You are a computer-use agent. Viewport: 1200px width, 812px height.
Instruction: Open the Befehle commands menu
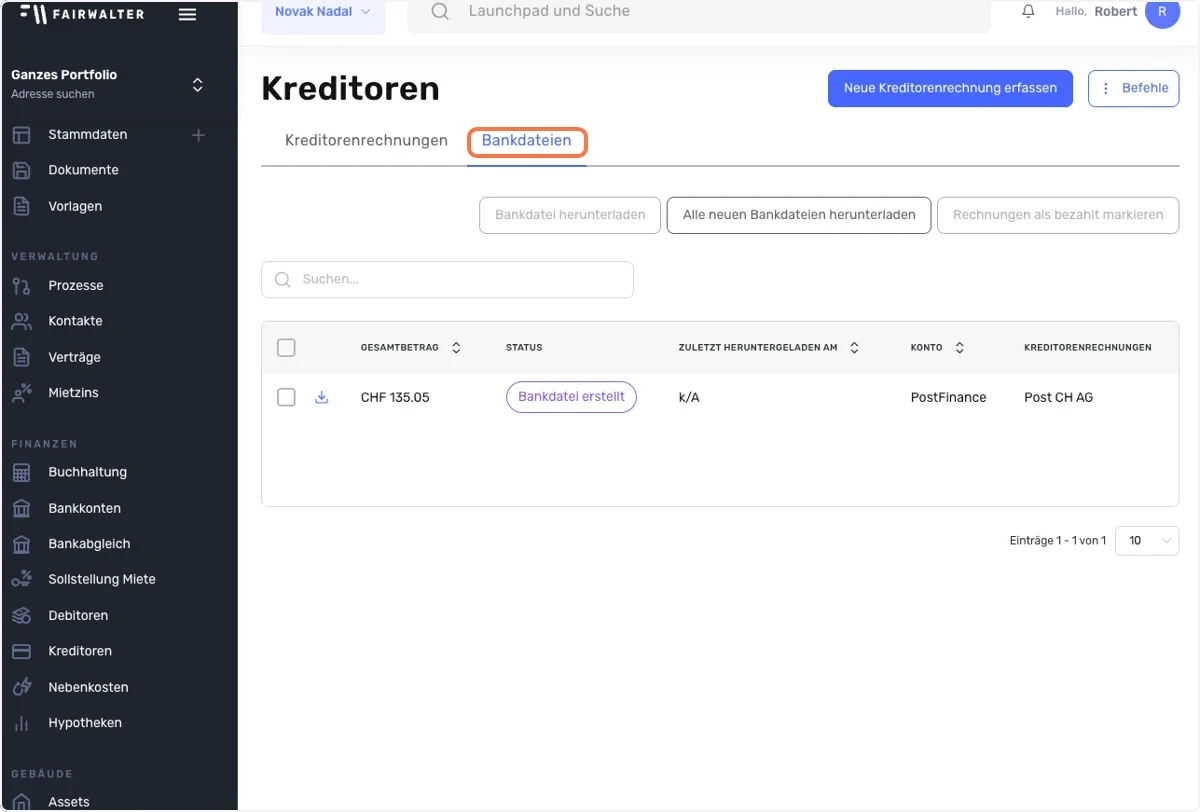click(1133, 88)
